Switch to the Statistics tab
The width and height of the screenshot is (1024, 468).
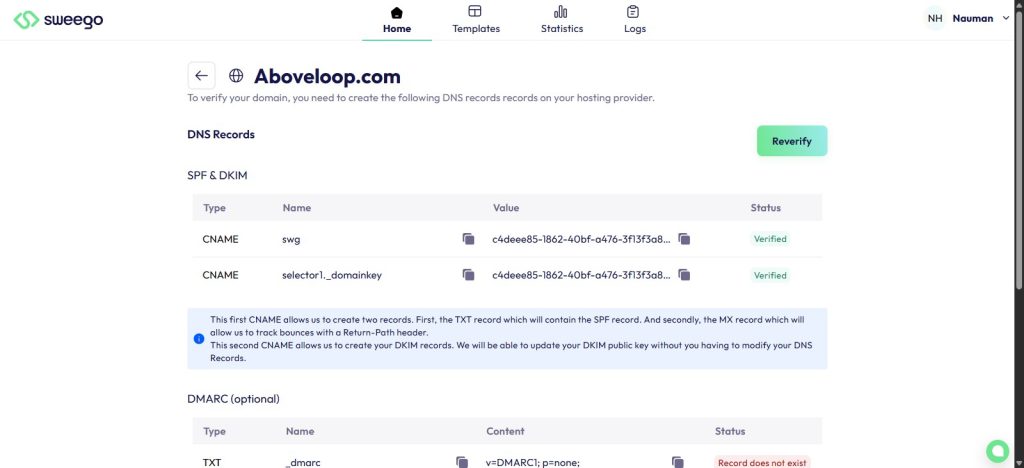(x=561, y=20)
